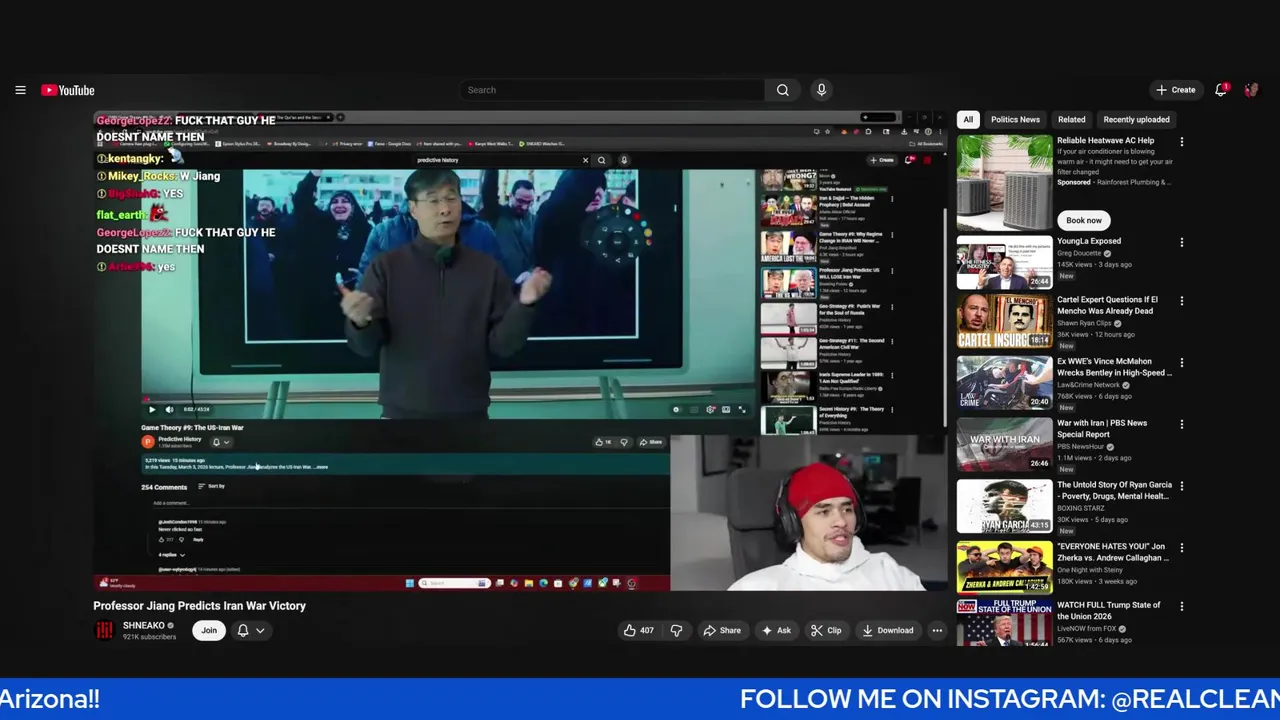Click the recorded video title Game Theory #9

pyautogui.click(x=192, y=428)
